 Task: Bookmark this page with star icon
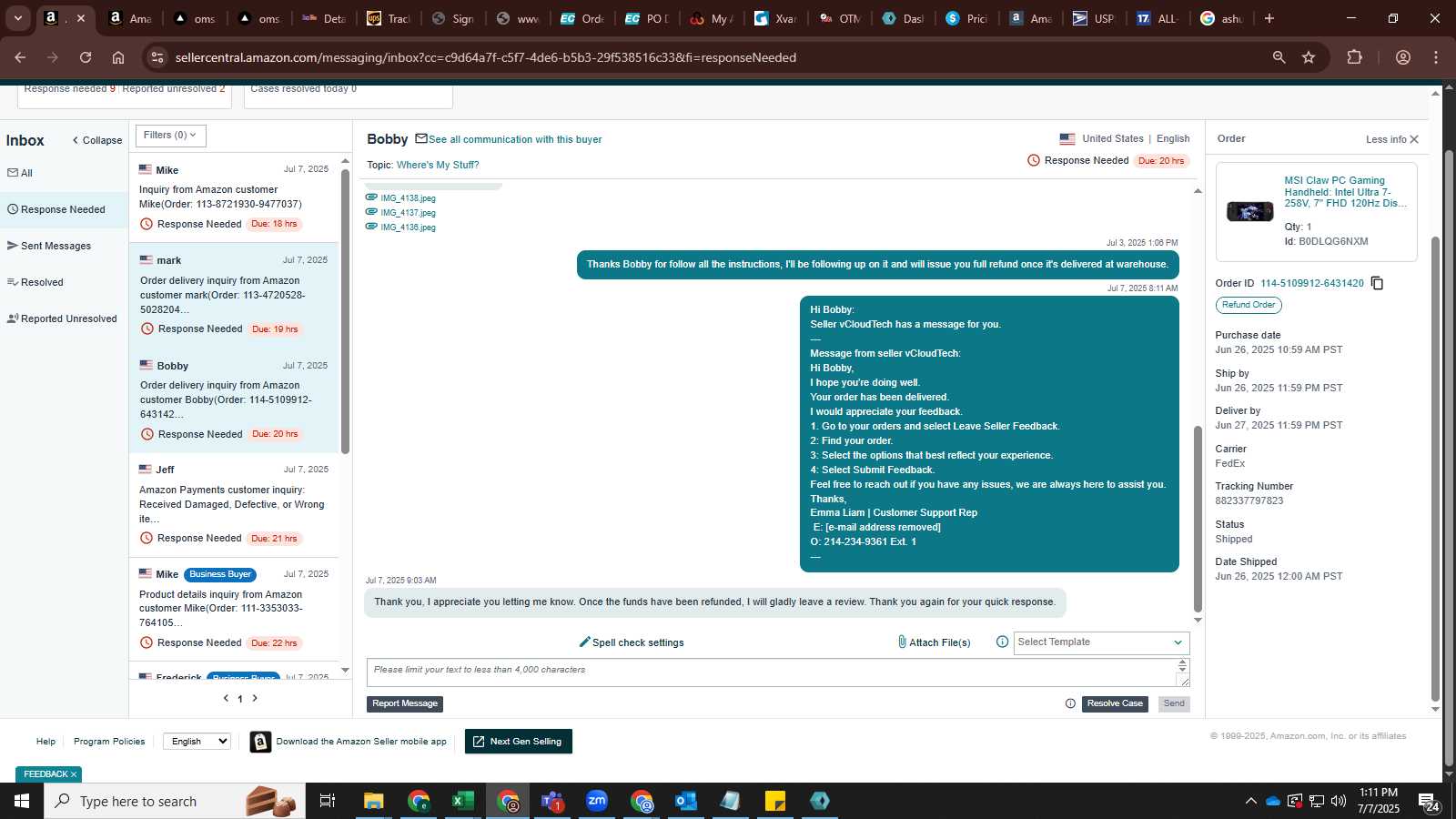point(1309,57)
